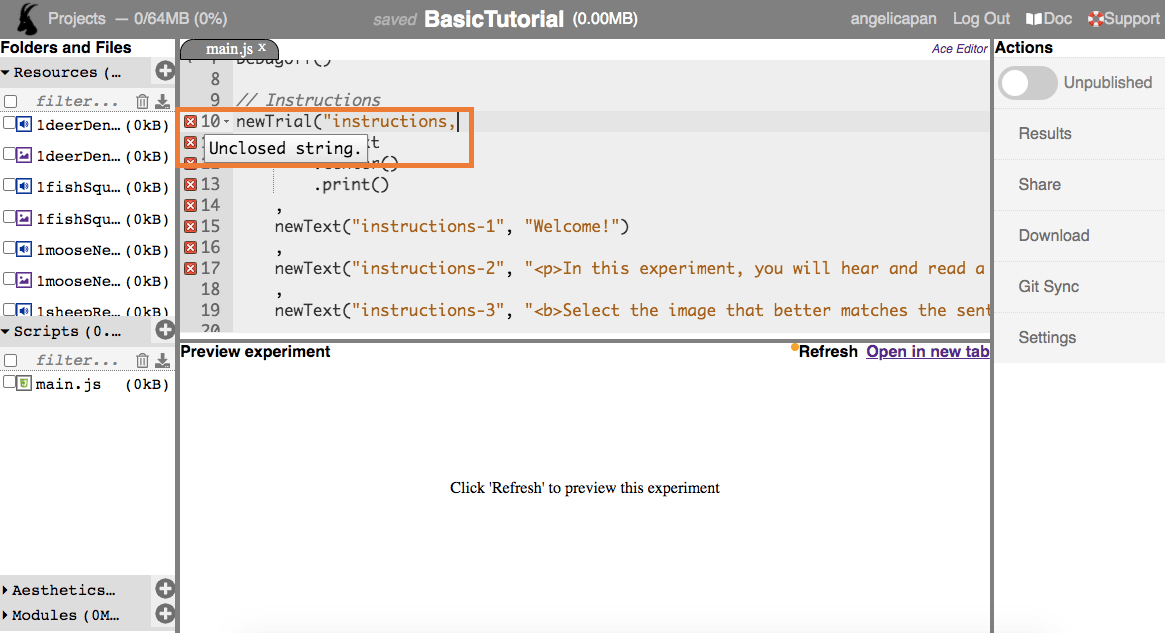This screenshot has width=1165, height=633.
Task: Click the speaker icon next to 1fishSqu
Action: 23,186
